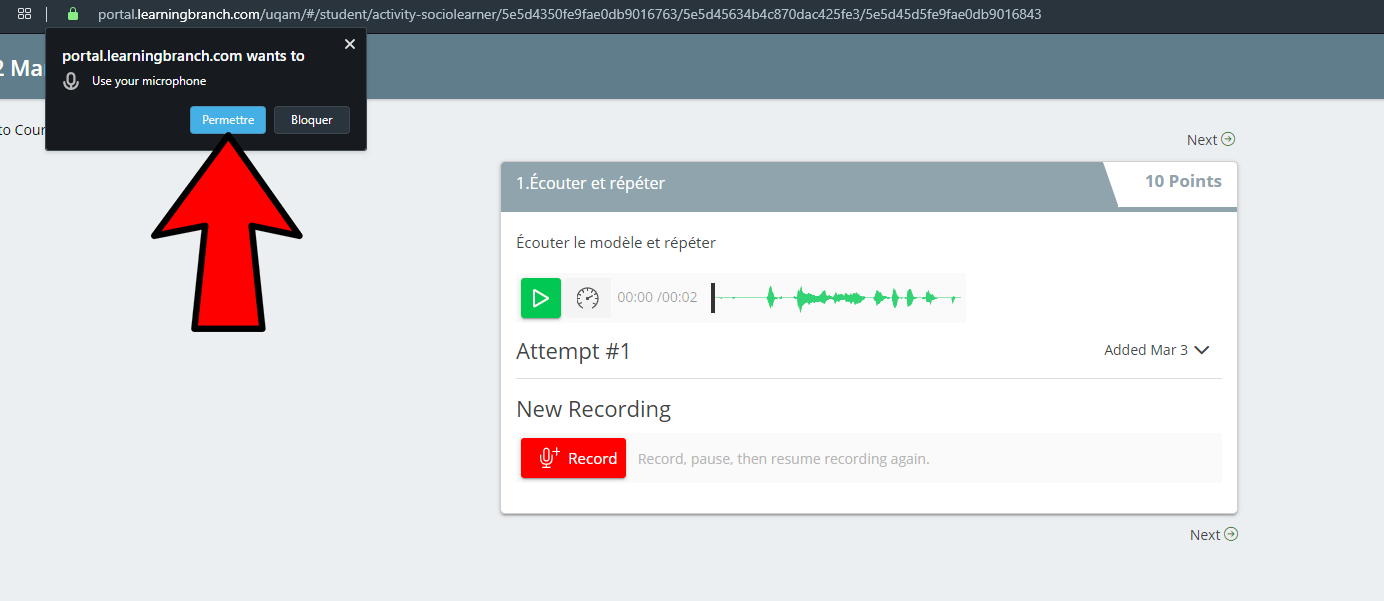The width and height of the screenshot is (1384, 601).
Task: Play the model audio clip
Action: click(540, 298)
